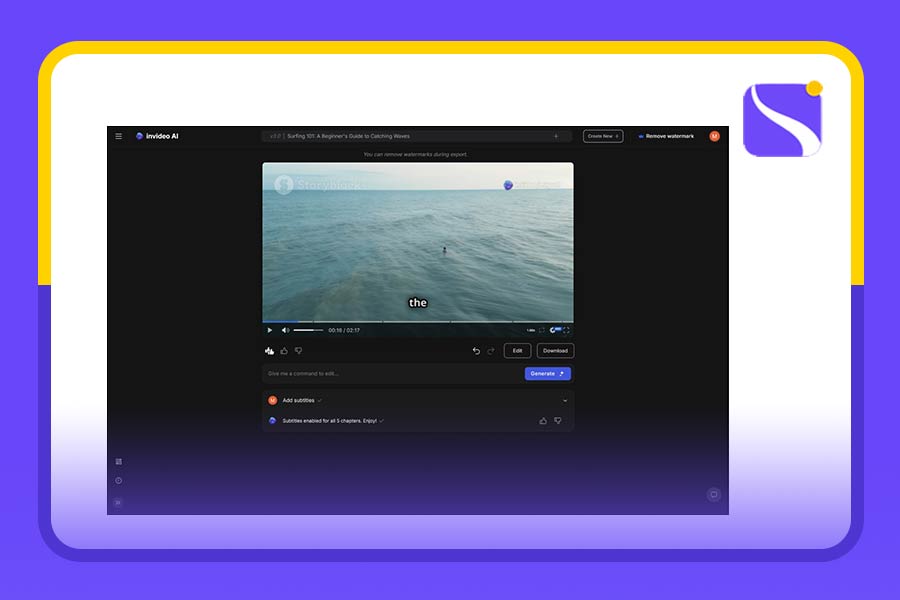Give a thumbs up to the video
Viewport: 900px width, 600px height.
click(283, 351)
